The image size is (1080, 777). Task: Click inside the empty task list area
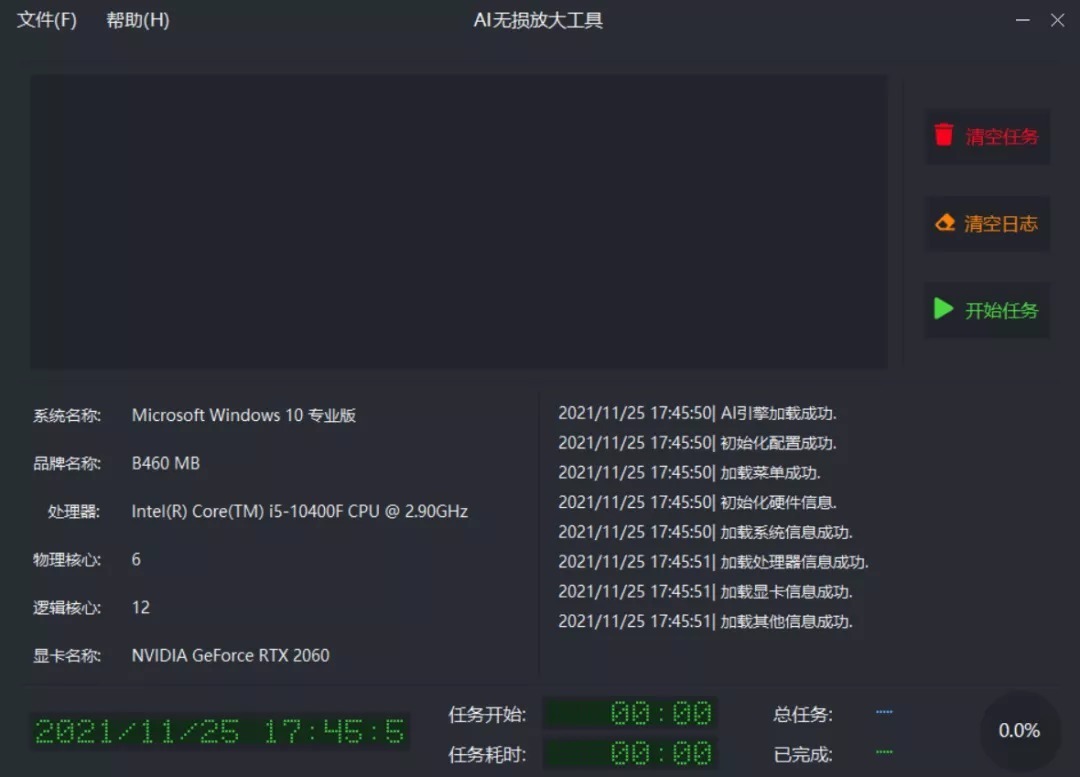click(x=458, y=221)
